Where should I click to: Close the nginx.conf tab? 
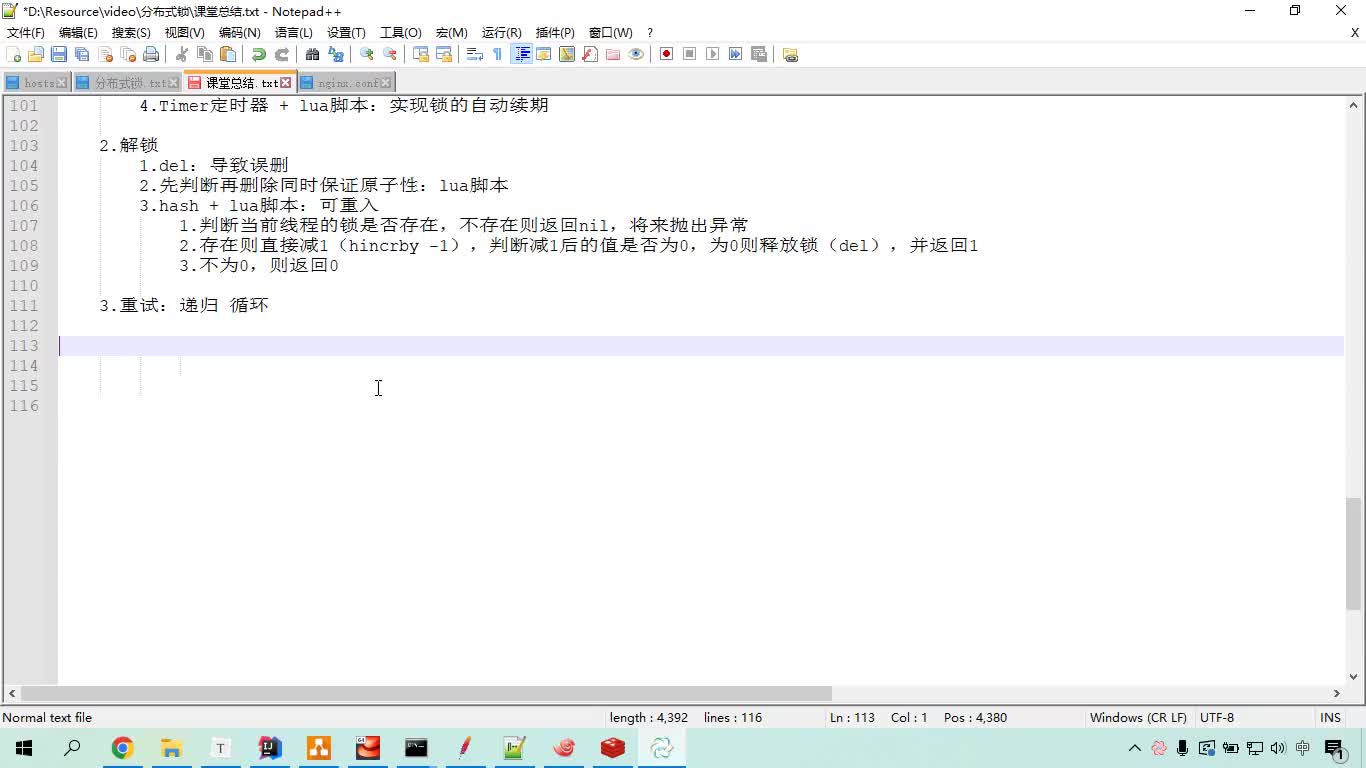point(387,83)
